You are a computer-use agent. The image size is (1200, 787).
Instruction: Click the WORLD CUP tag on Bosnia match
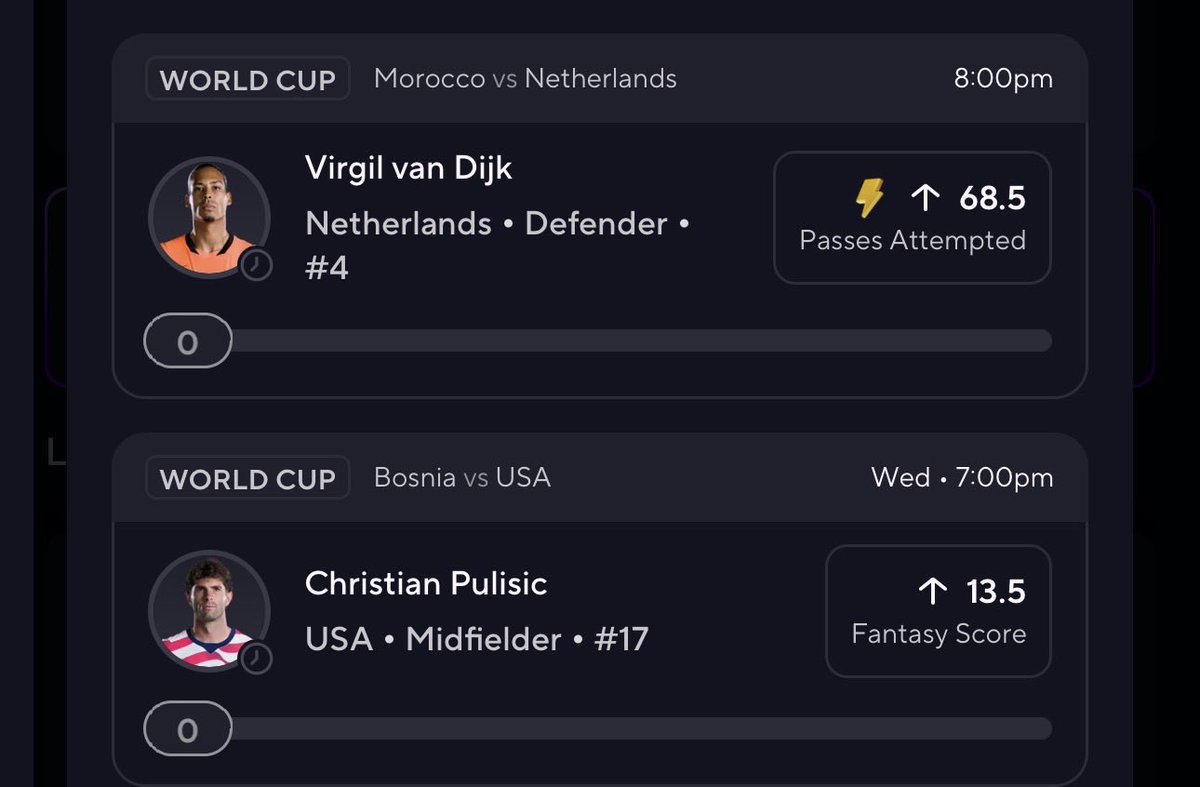(x=247, y=478)
